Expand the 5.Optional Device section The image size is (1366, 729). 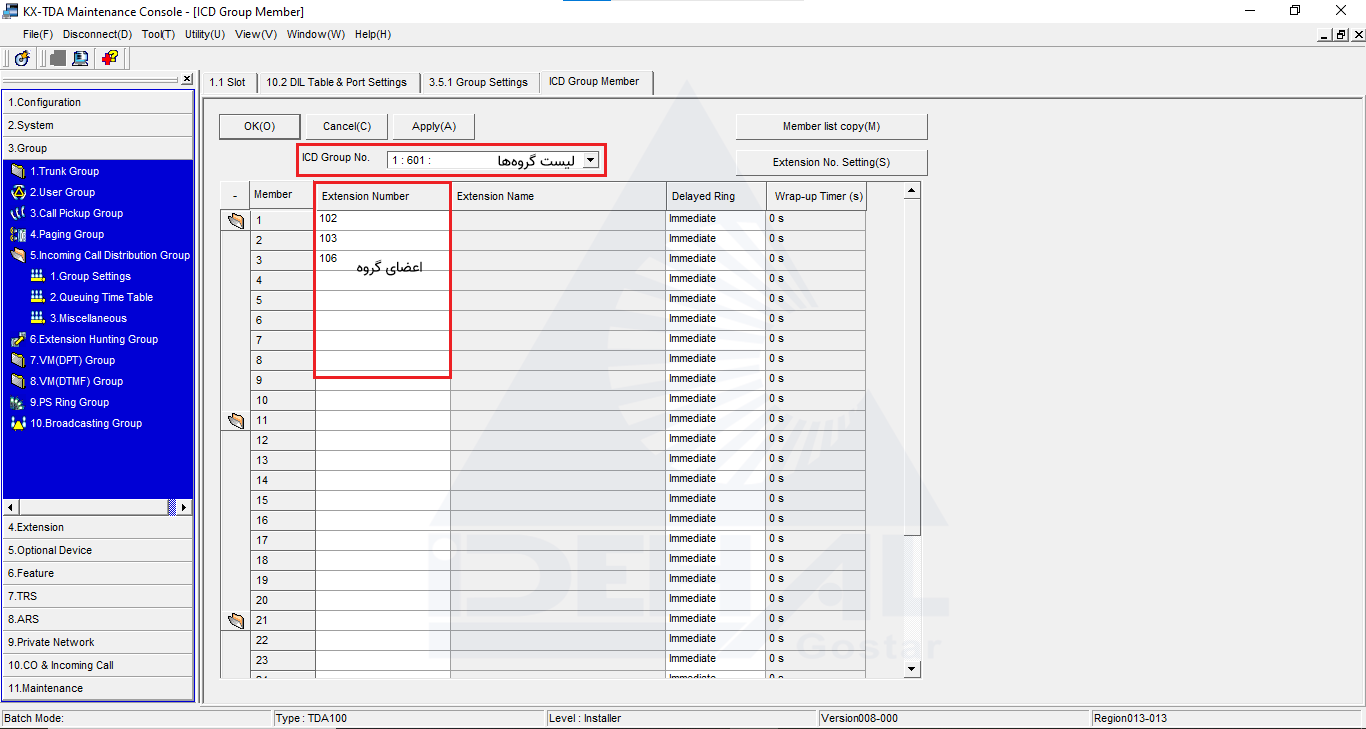coord(98,550)
